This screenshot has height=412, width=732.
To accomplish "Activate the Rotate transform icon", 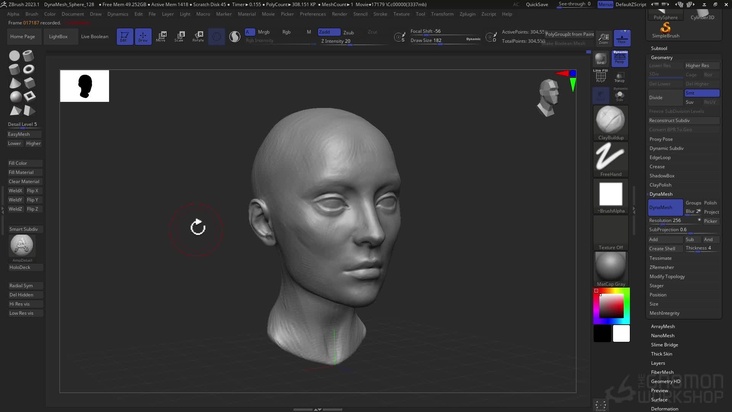I will [198, 36].
